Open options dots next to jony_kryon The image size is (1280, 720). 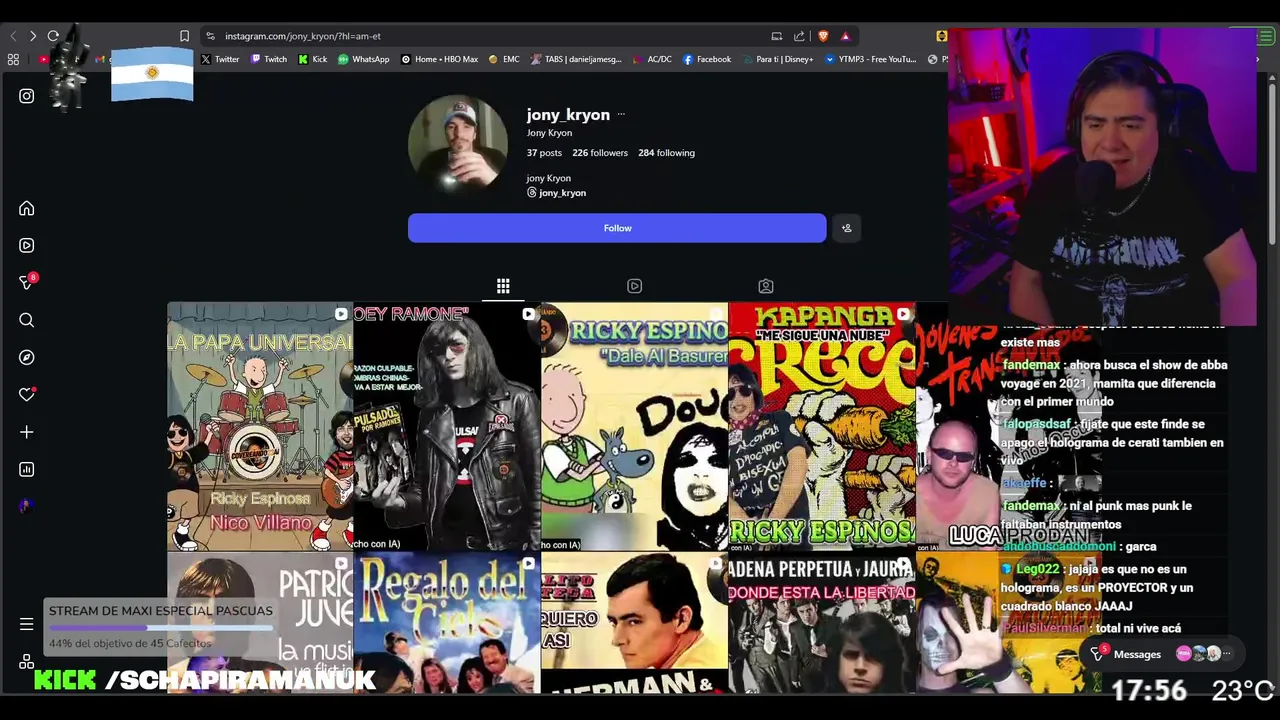click(621, 114)
